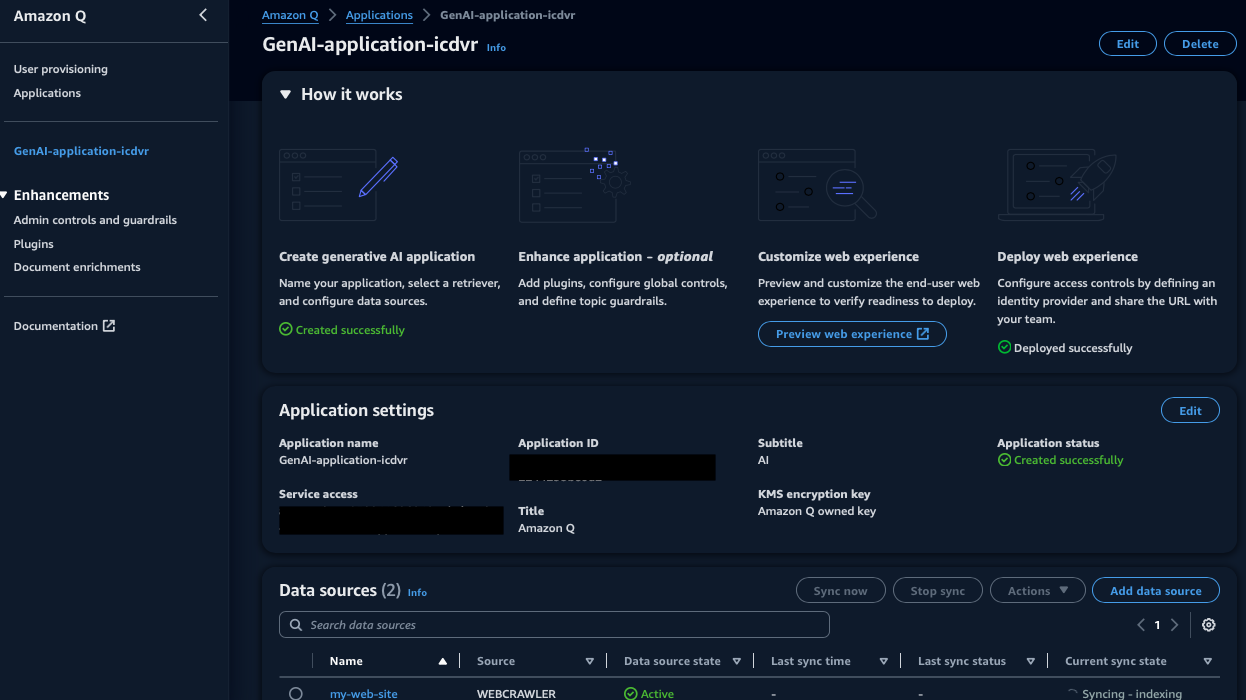Open Plugins in the sidebar
The image size is (1246, 700).
pos(34,244)
